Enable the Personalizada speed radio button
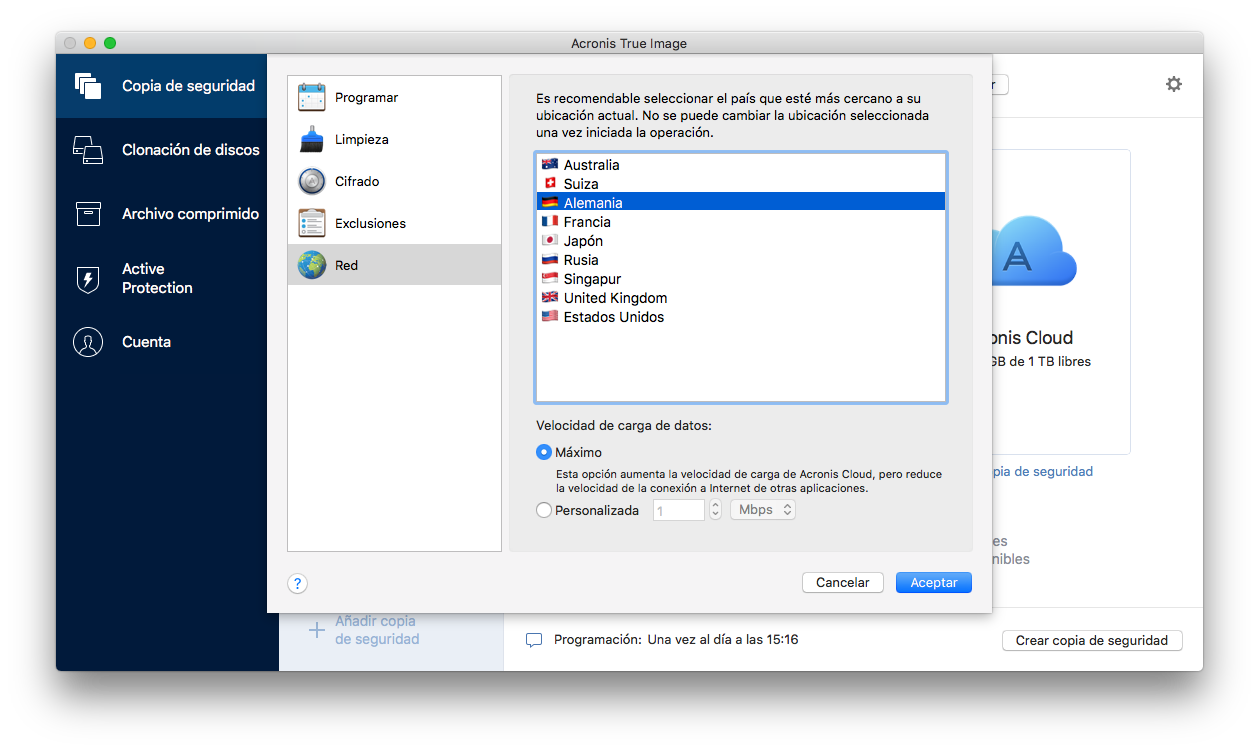Image resolution: width=1259 pixels, height=751 pixels. coord(544,510)
